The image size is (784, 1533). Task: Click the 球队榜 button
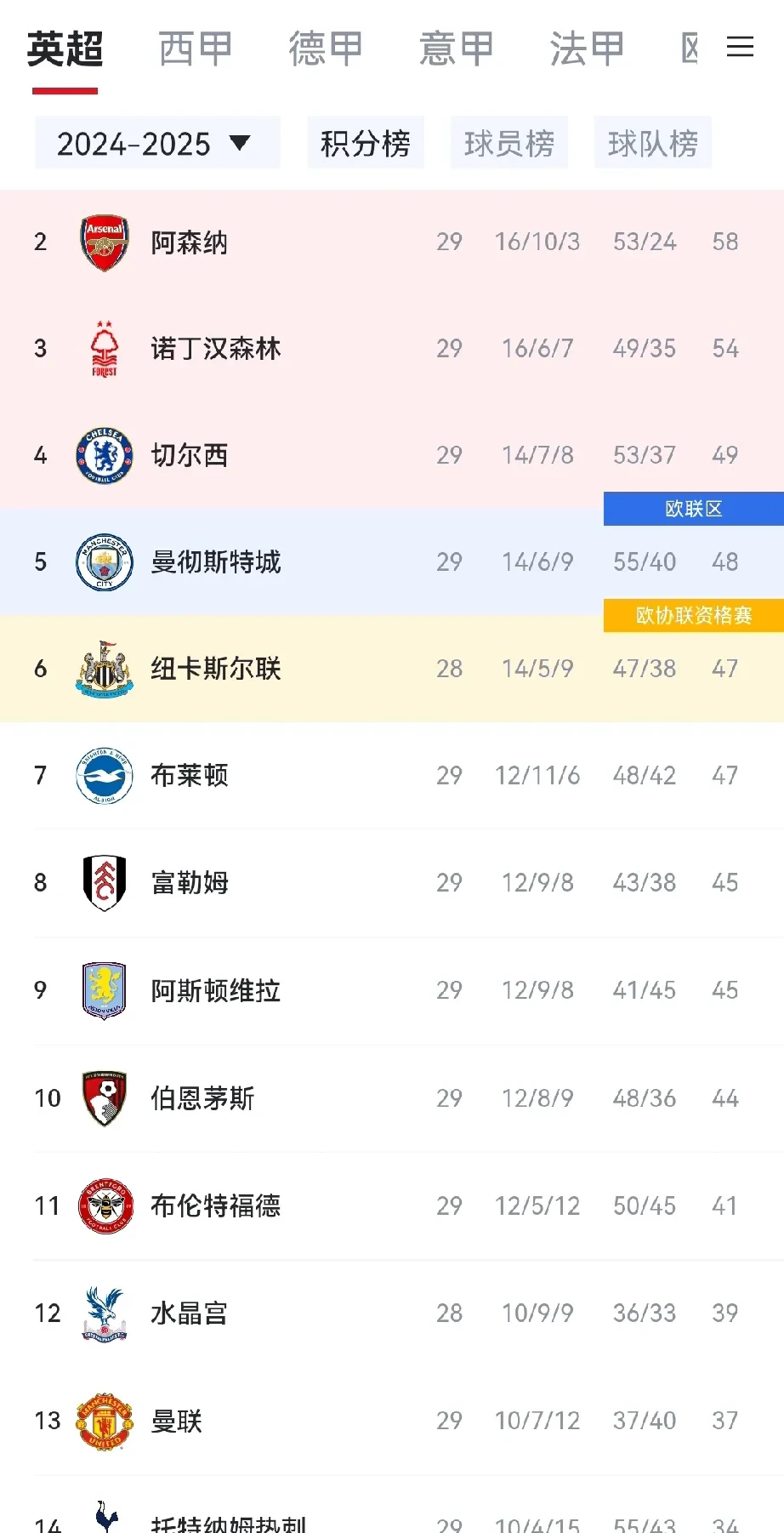653,142
